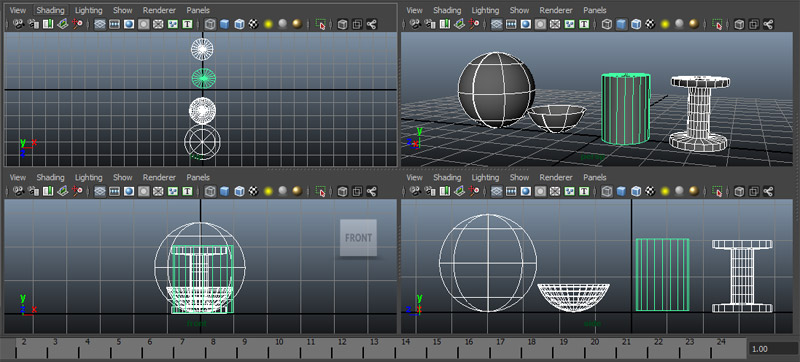Enable Wireframe shading in persp panel
The image size is (800, 362).
click(x=607, y=24)
